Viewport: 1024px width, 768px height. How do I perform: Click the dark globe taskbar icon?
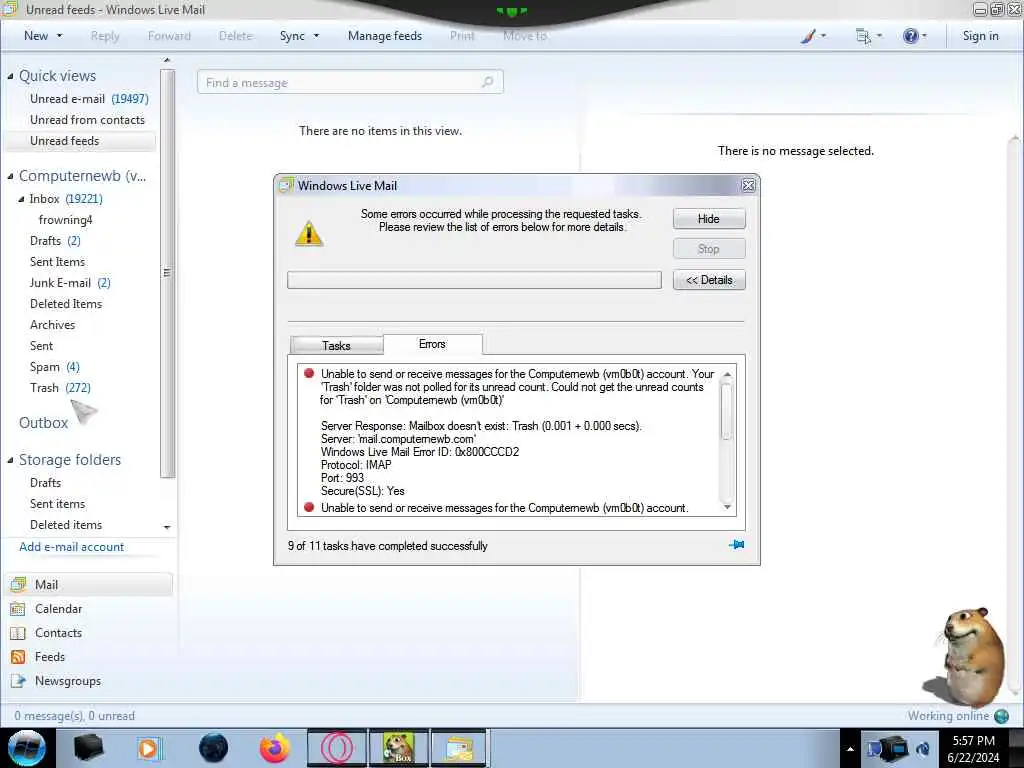pos(213,748)
